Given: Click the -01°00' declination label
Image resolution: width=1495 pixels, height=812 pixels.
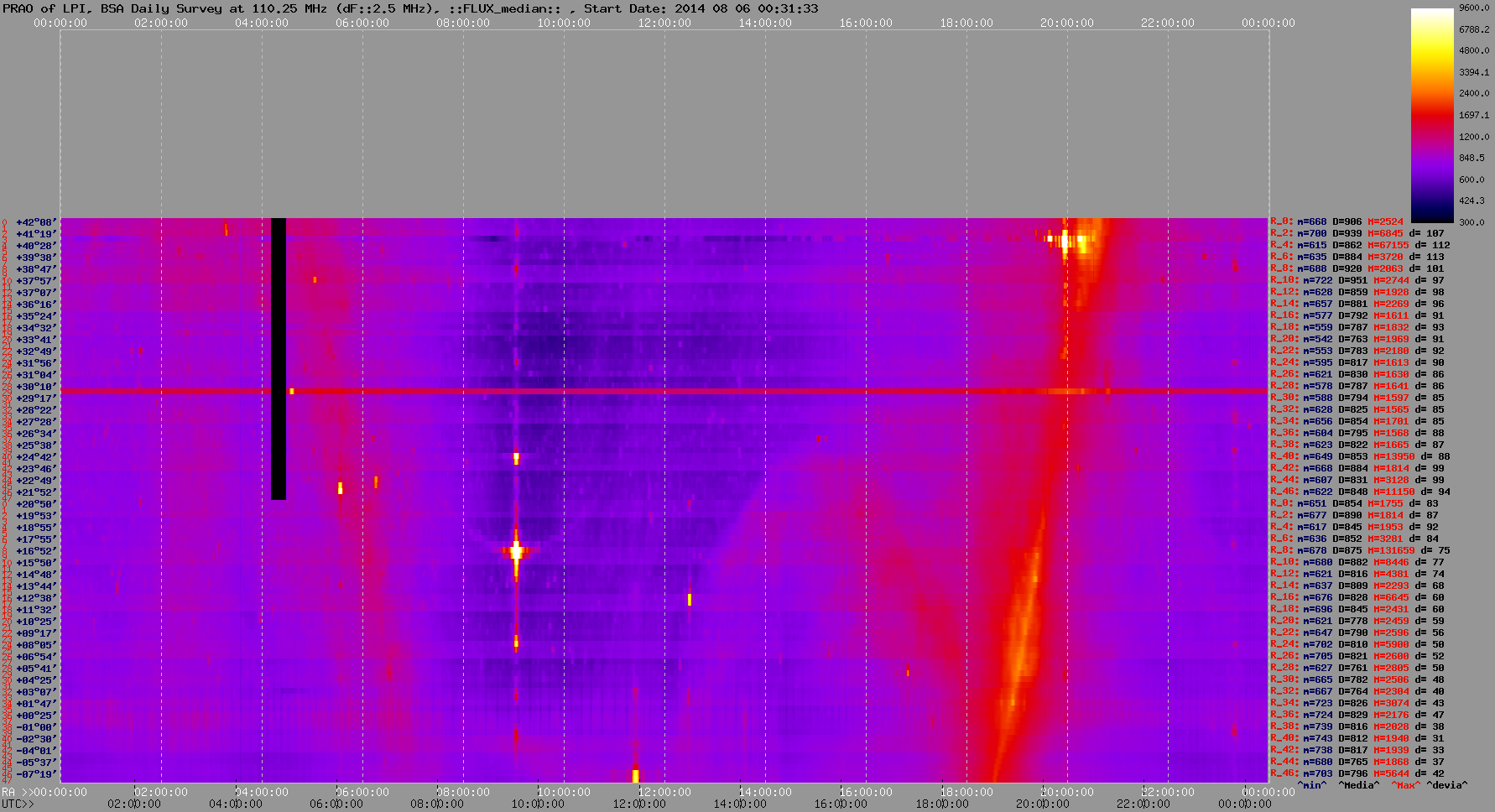Looking at the screenshot, I should (36, 727).
